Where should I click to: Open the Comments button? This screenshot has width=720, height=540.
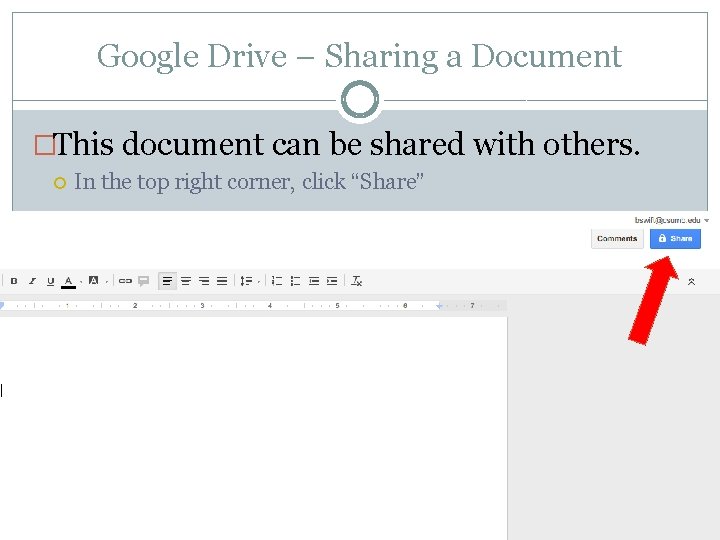(x=617, y=239)
